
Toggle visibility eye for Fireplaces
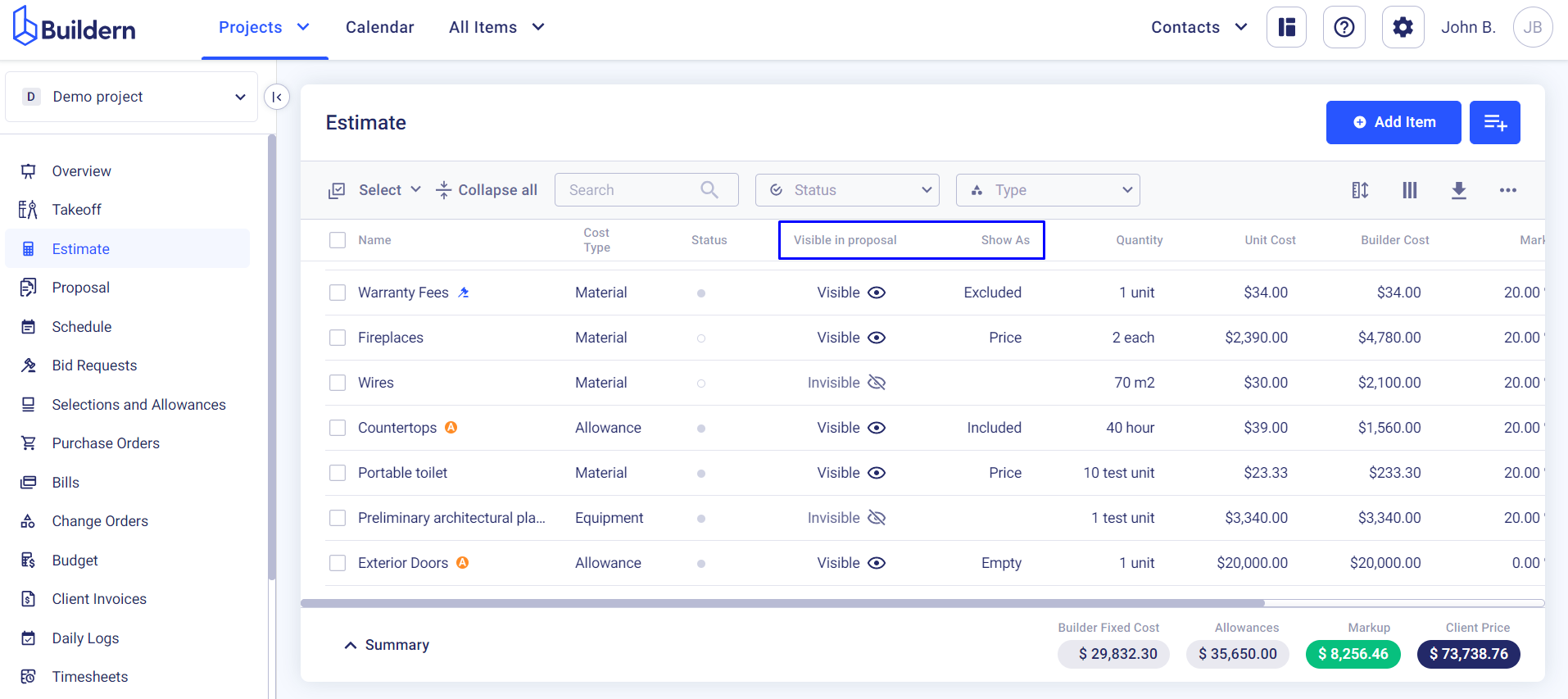(x=877, y=338)
